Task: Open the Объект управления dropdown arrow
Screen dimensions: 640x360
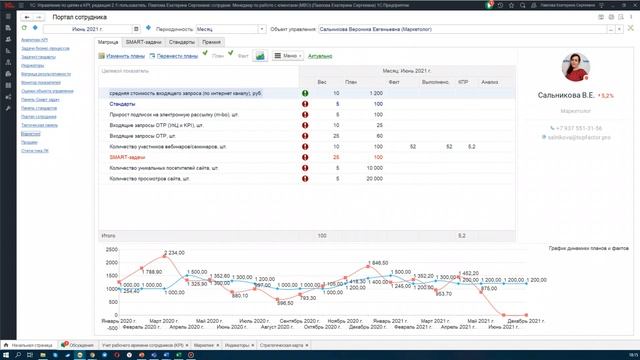Action: click(619, 29)
